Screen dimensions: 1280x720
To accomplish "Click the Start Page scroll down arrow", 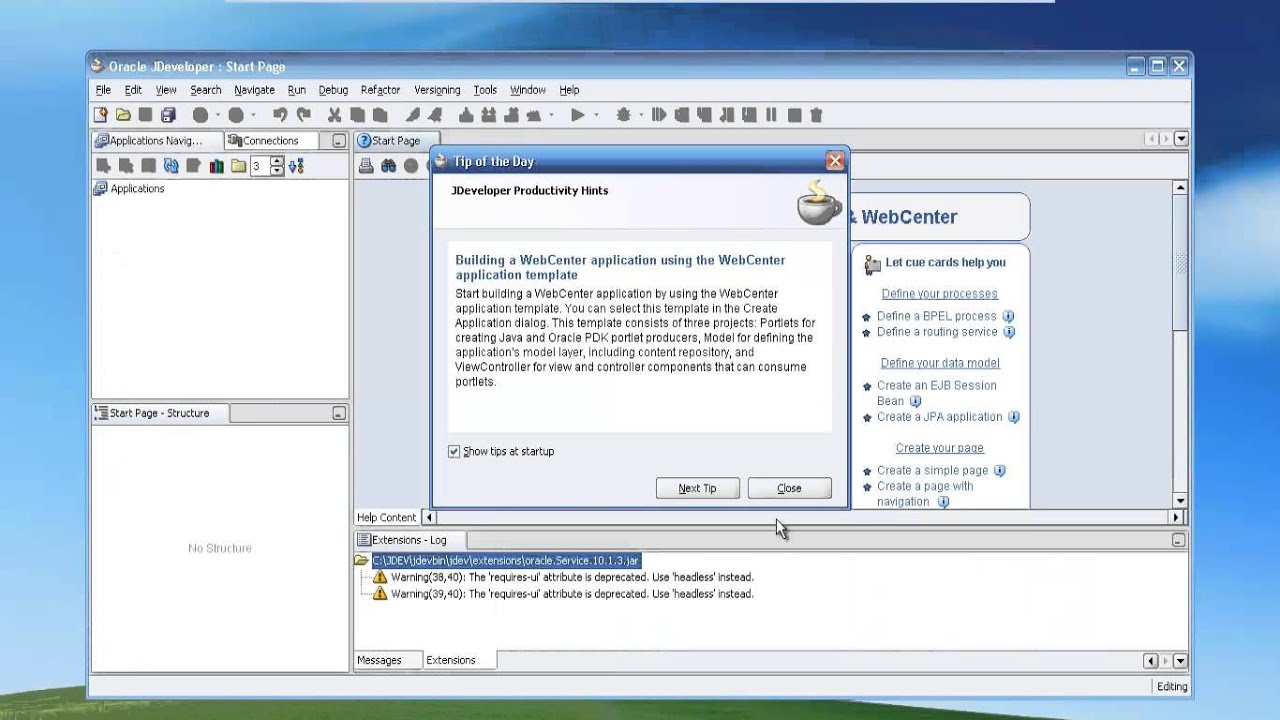I will (x=1181, y=501).
